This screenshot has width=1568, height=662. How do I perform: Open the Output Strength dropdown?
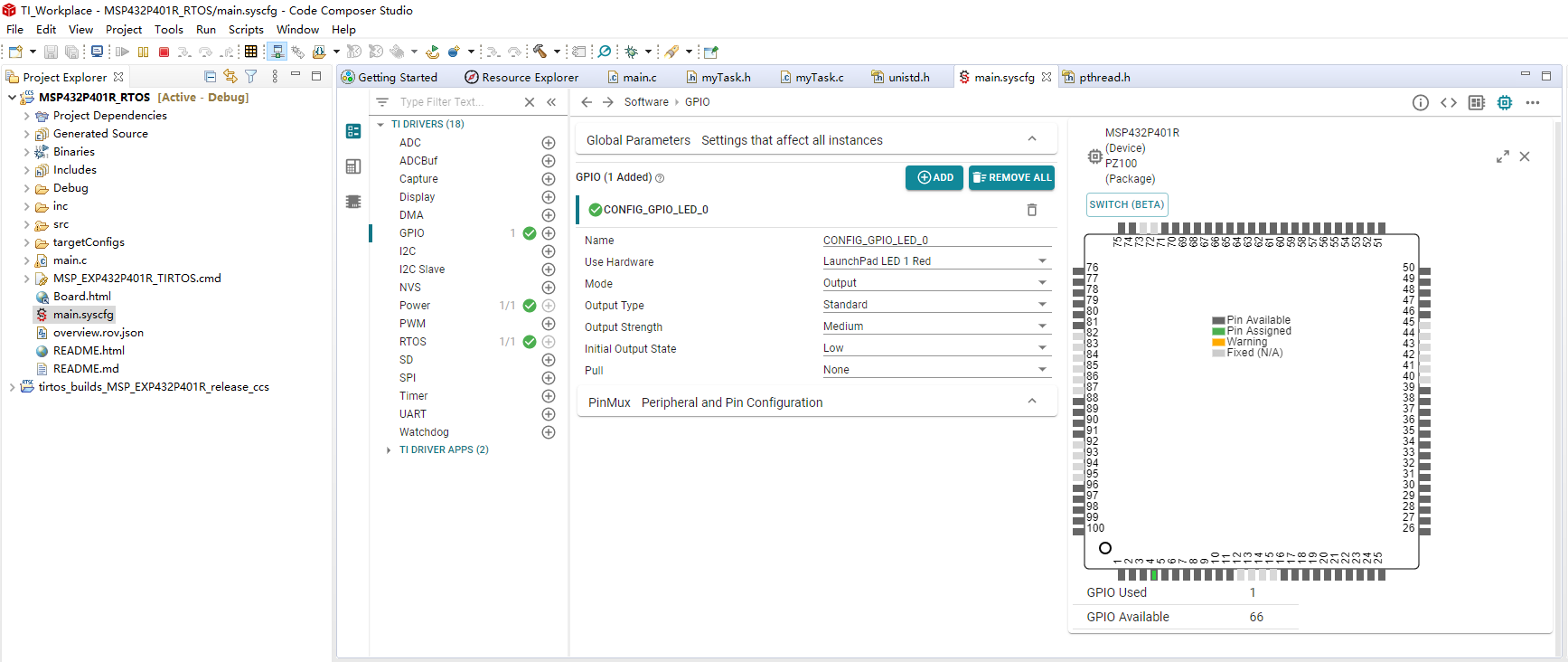pyautogui.click(x=936, y=326)
